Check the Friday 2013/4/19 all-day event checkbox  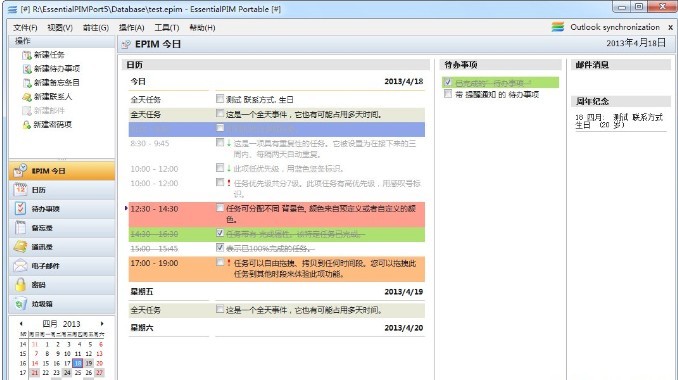[x=220, y=309]
